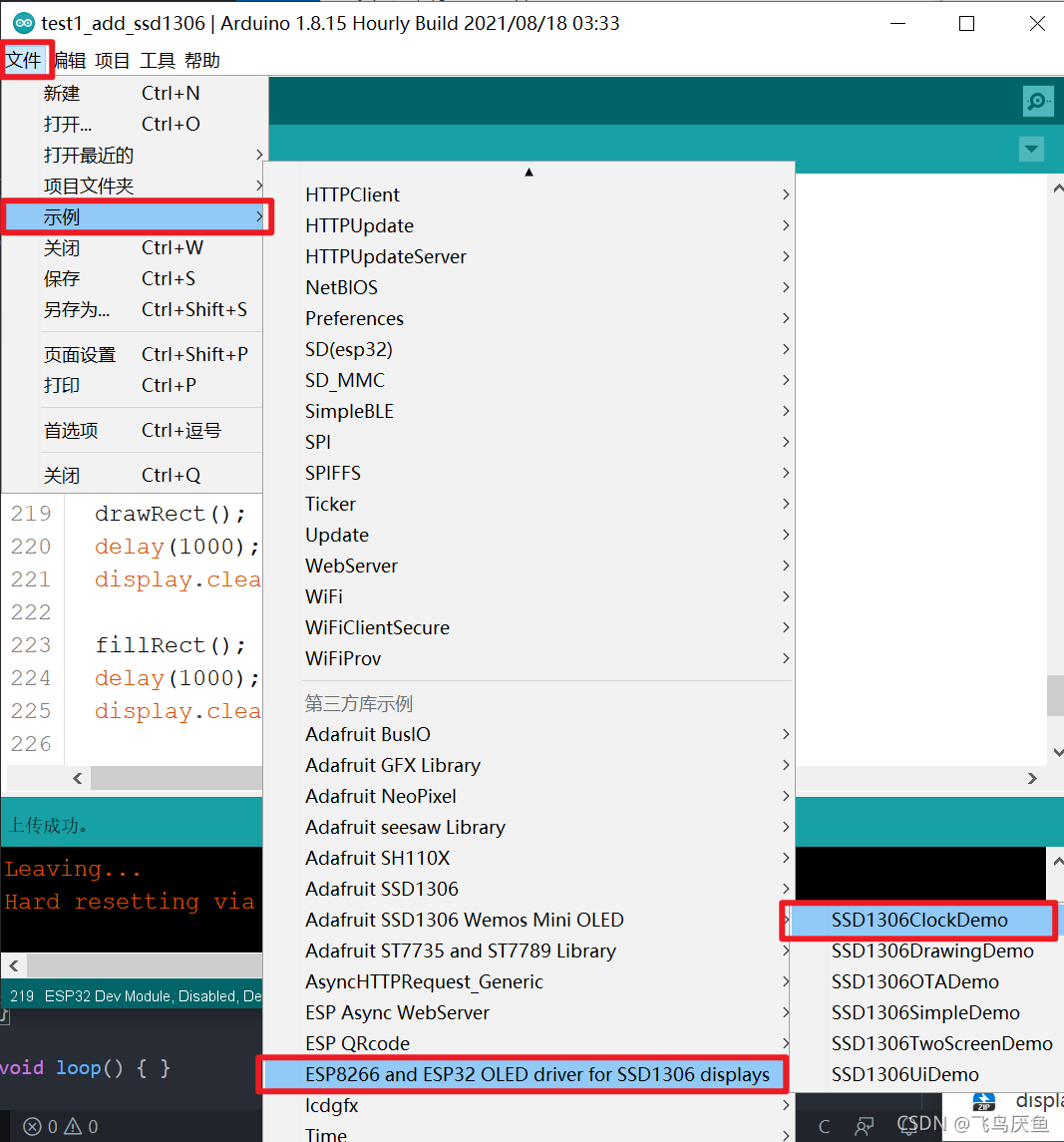
Task: Open the Serial Monitor icon
Action: [1037, 102]
